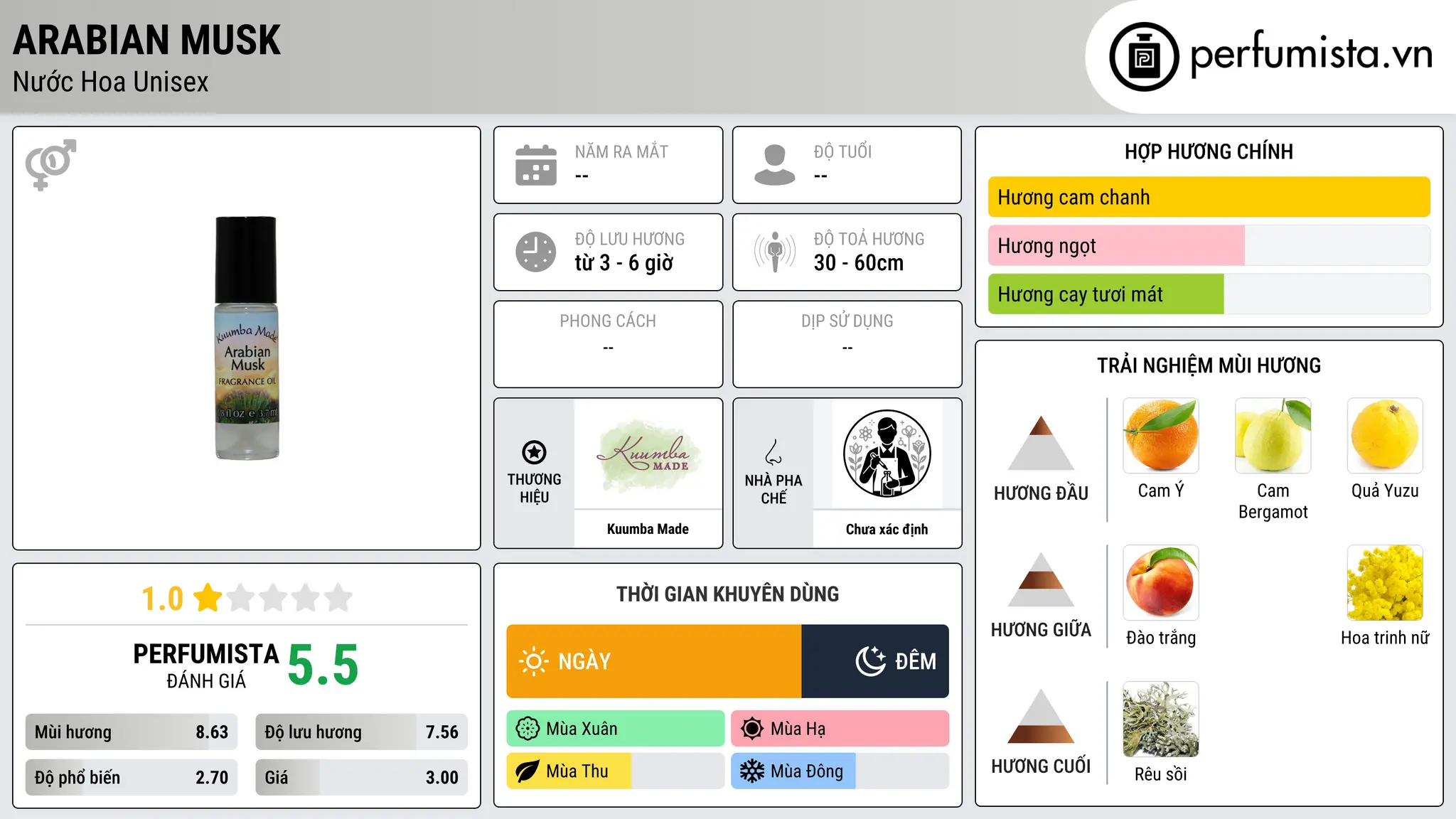1456x819 pixels.
Task: Click the NĂM RA MẮT label
Action: 621,151
